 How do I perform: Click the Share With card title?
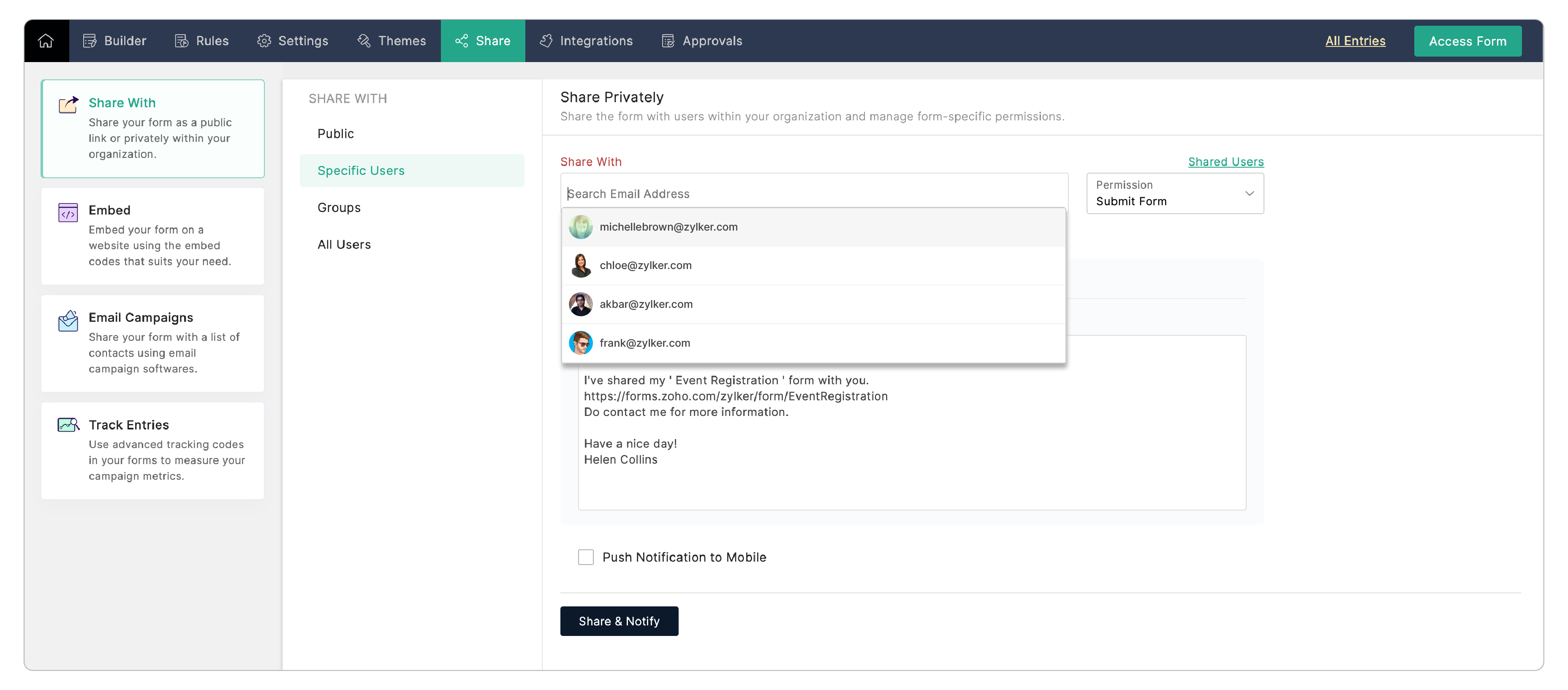pyautogui.click(x=122, y=103)
